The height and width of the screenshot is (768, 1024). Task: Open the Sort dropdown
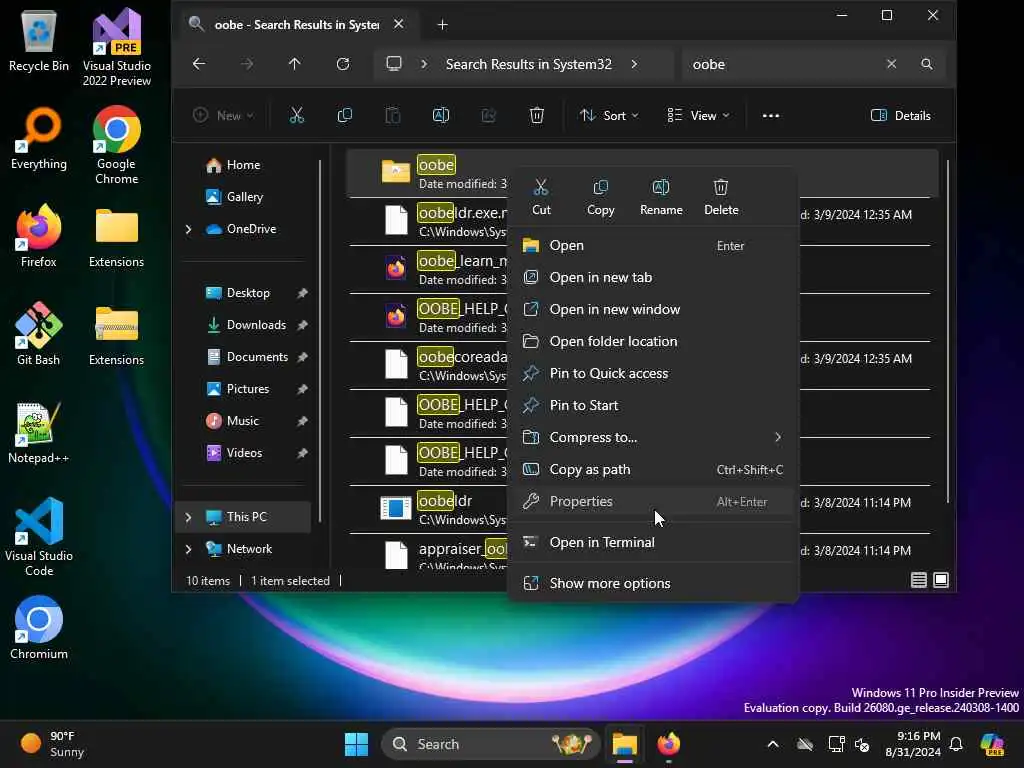609,116
